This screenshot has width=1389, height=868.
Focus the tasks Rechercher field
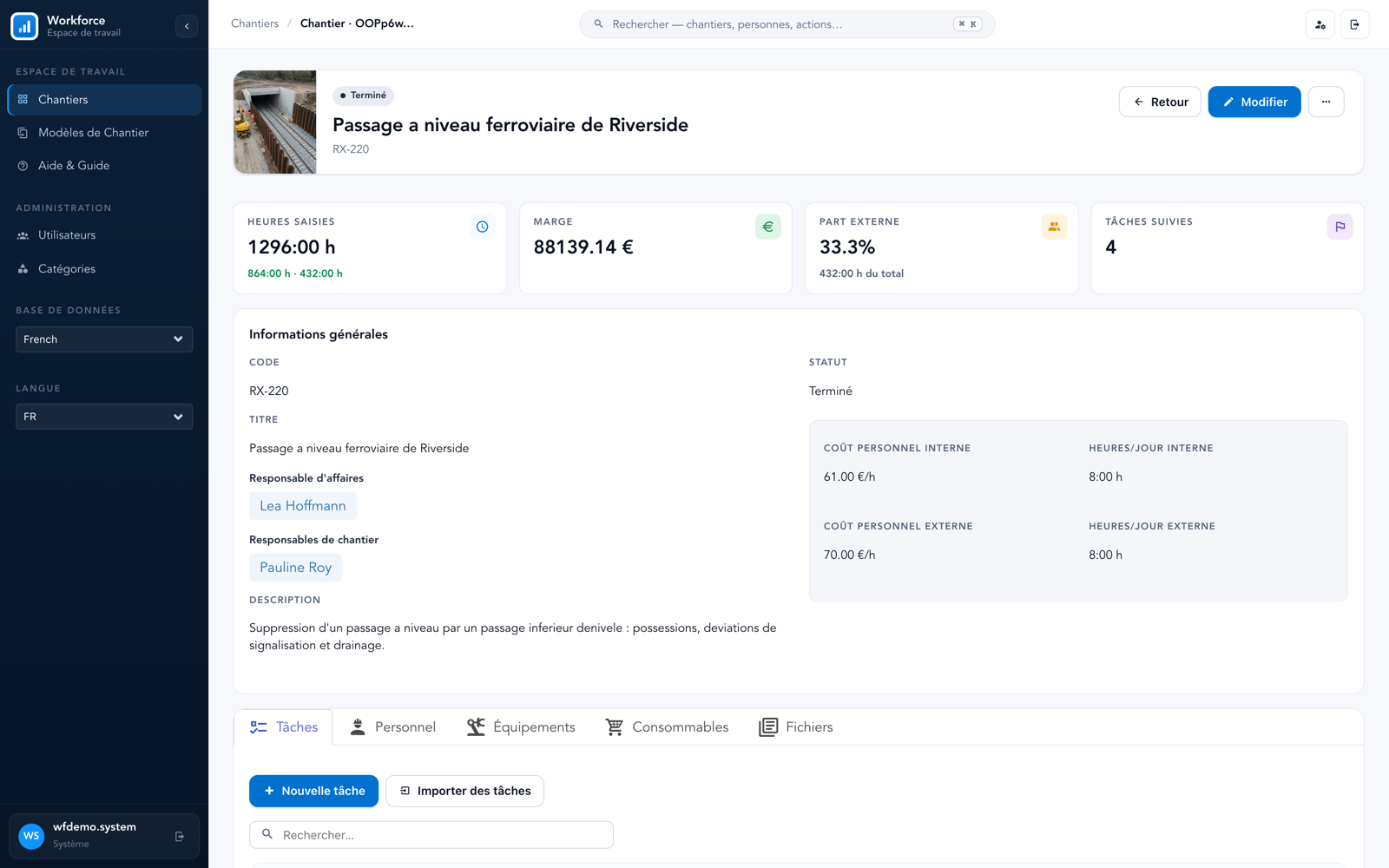pos(431,835)
